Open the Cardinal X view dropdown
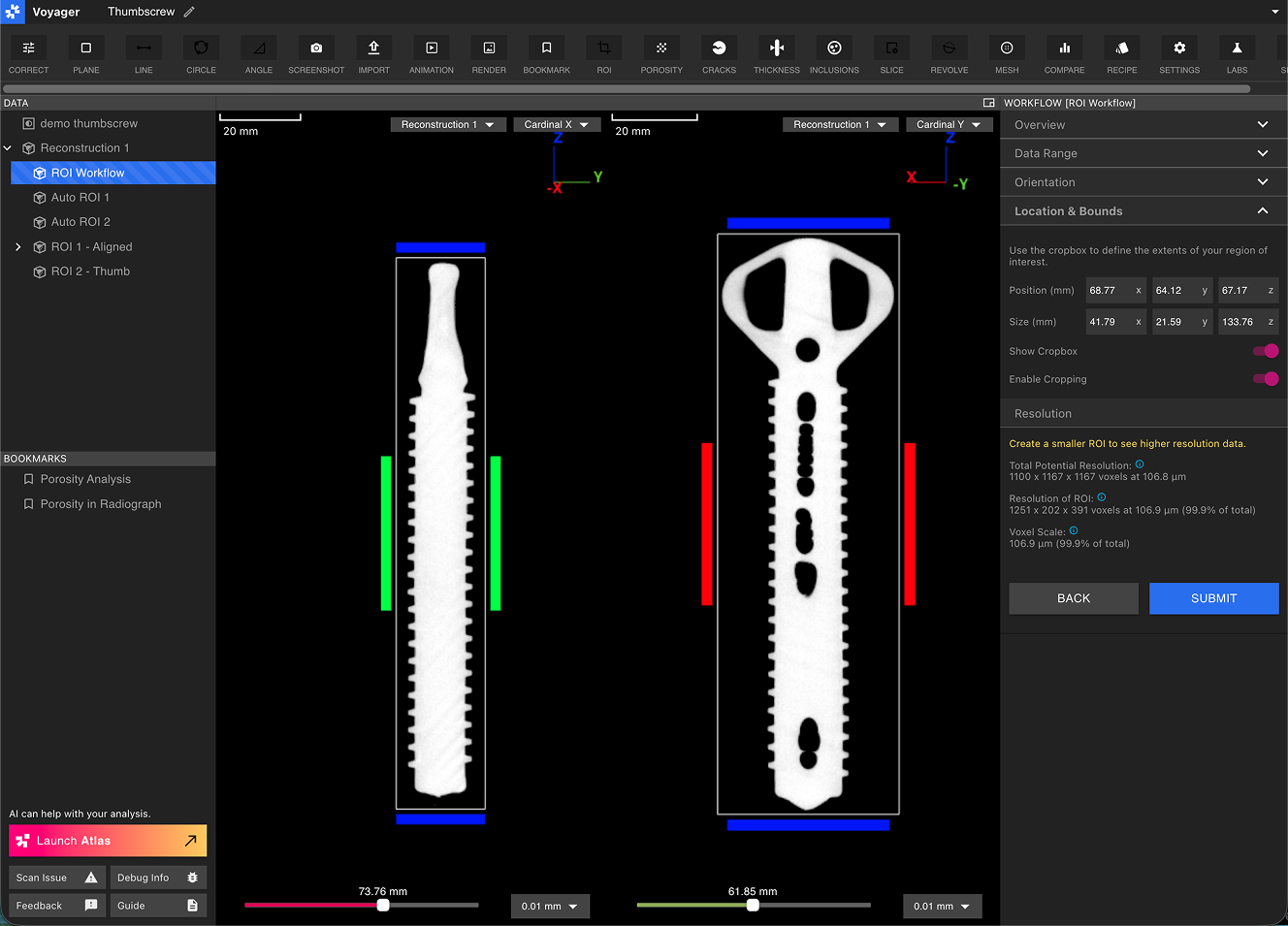The height and width of the screenshot is (926, 1288). pos(557,125)
